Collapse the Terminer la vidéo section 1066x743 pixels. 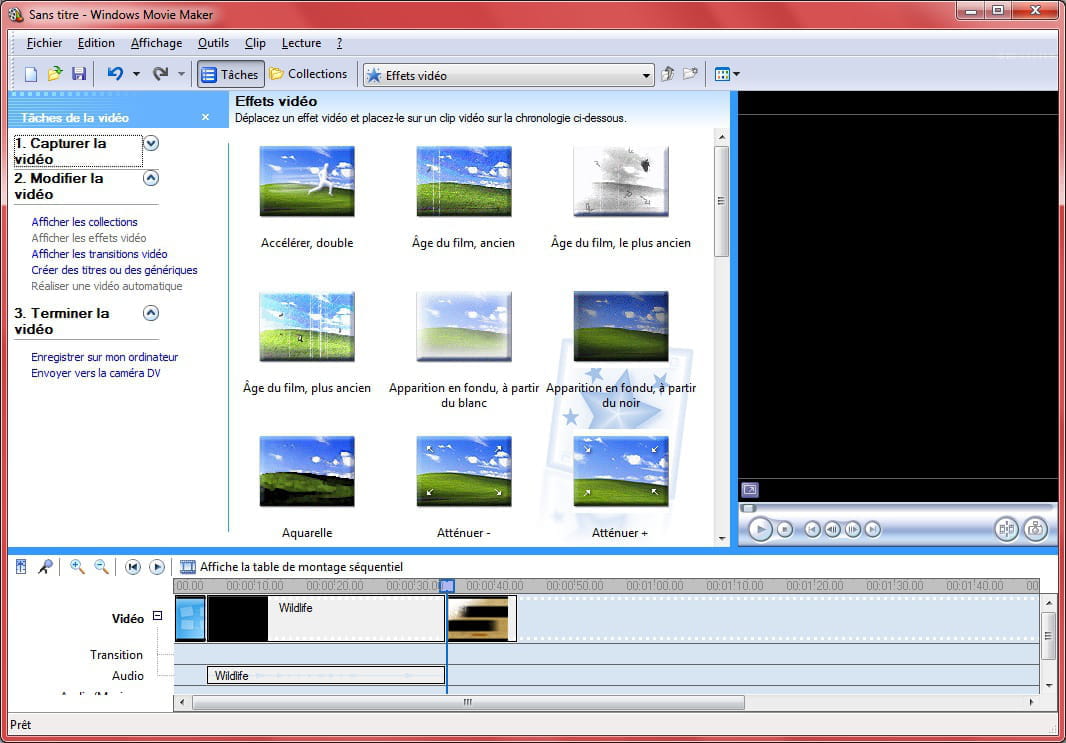coord(151,313)
